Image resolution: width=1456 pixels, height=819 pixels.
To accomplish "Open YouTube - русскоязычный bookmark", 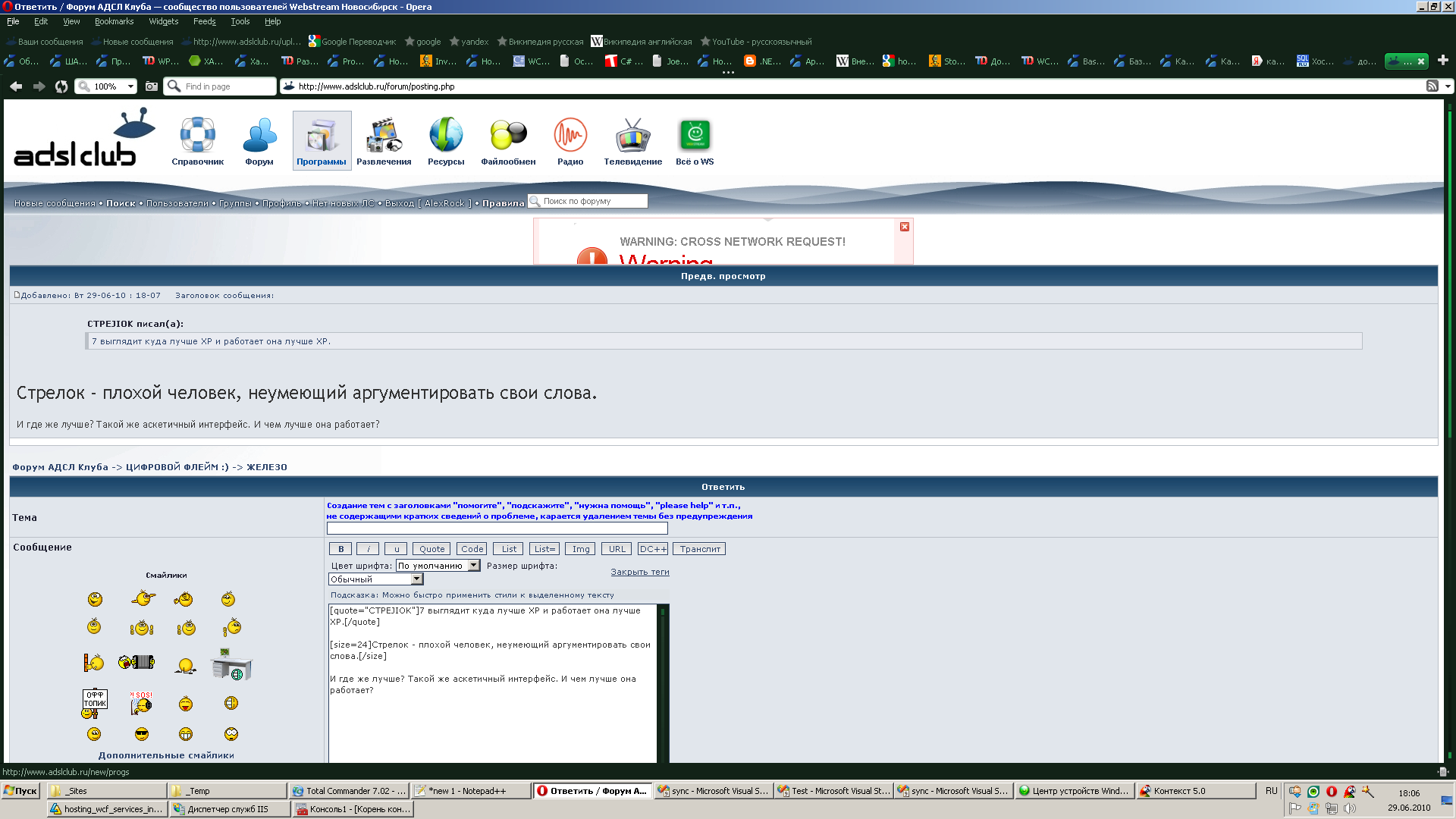I will [x=755, y=42].
